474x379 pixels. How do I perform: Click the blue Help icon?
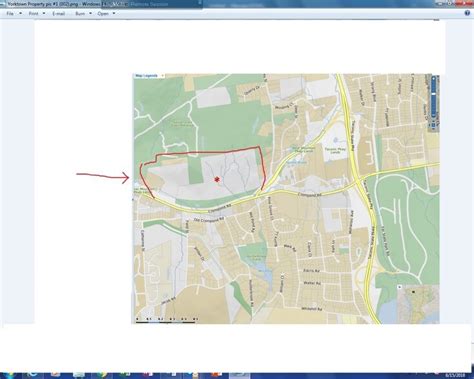pos(467,13)
